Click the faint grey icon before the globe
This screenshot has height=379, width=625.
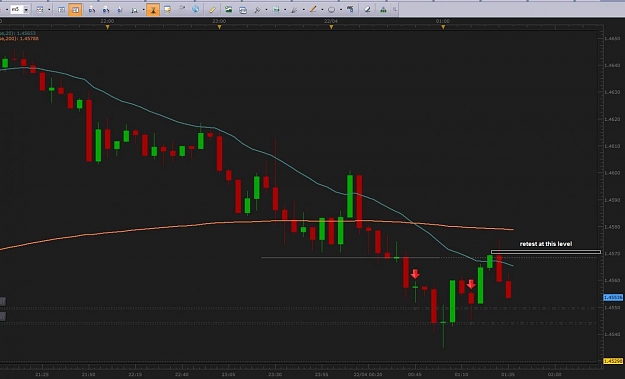(x=182, y=9)
